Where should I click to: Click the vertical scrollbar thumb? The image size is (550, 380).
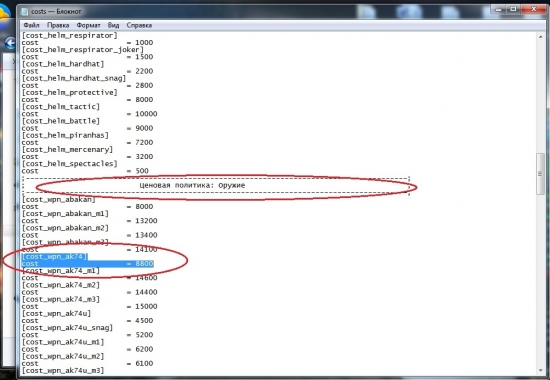point(540,174)
